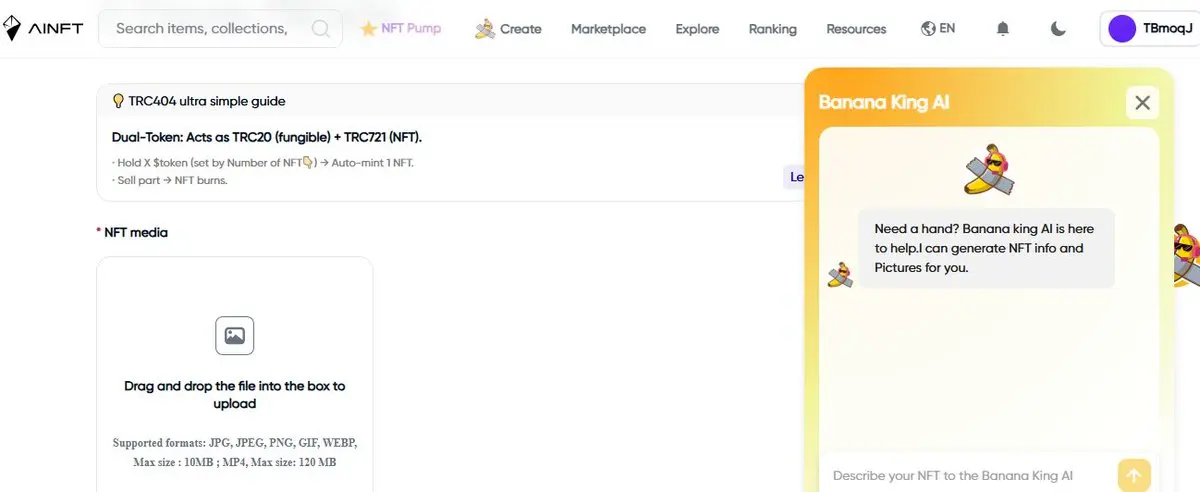Click the supported formats note
1200x492 pixels.
pyautogui.click(x=235, y=452)
